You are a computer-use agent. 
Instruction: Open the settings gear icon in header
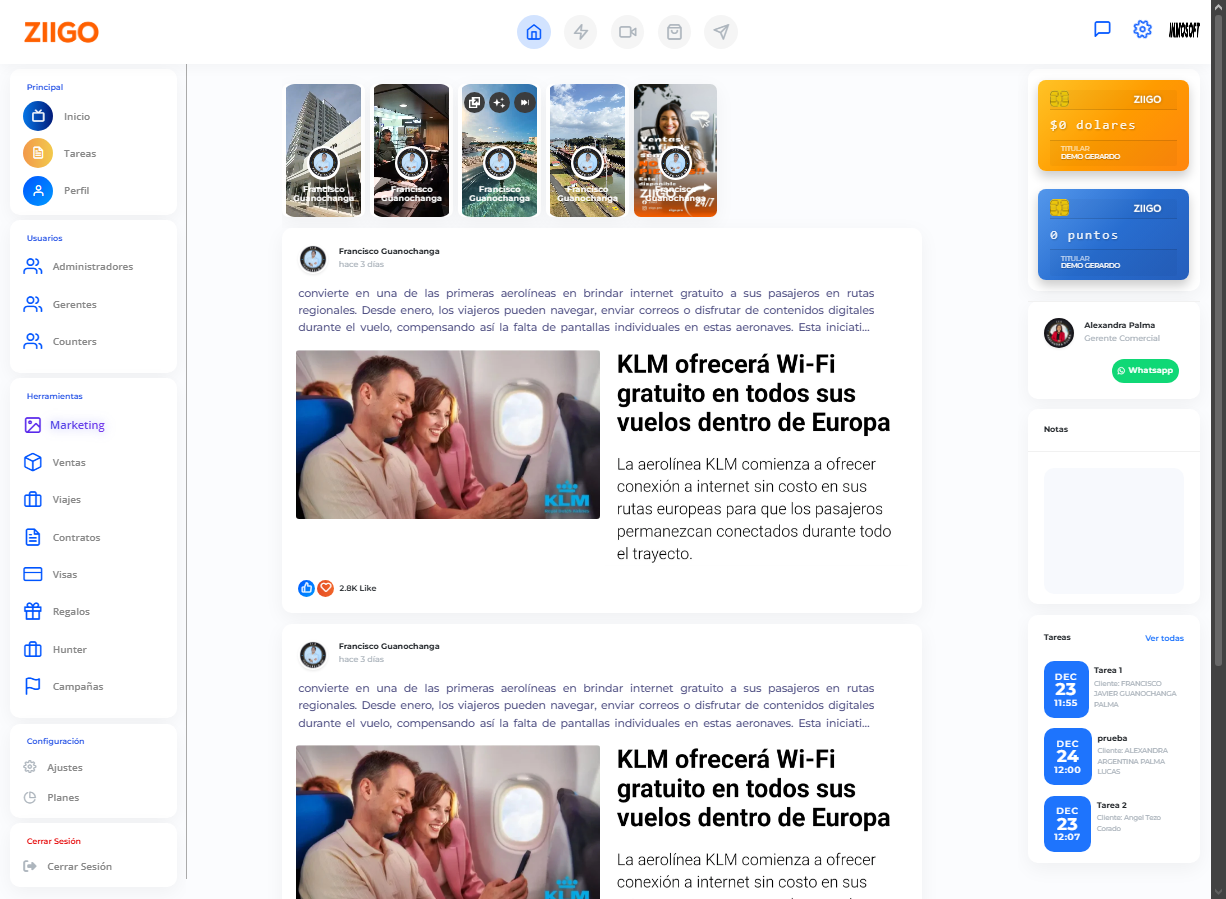click(1142, 29)
